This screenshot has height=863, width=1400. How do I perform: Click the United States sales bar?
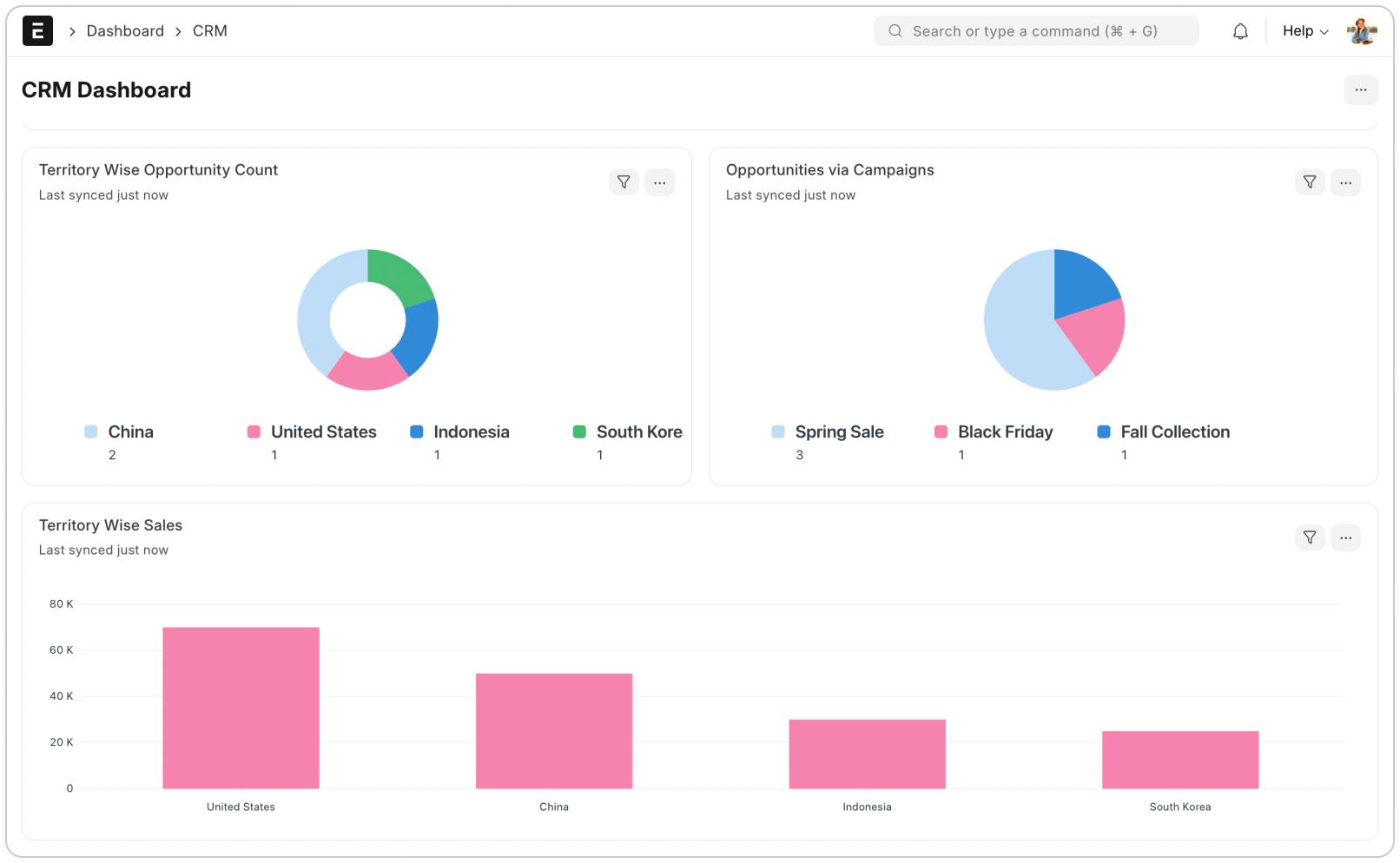click(x=241, y=708)
